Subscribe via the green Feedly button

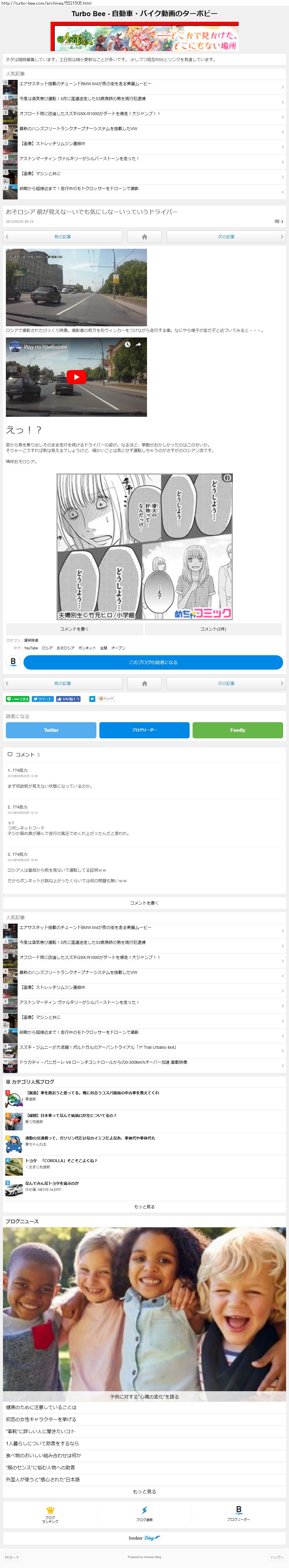tap(238, 730)
